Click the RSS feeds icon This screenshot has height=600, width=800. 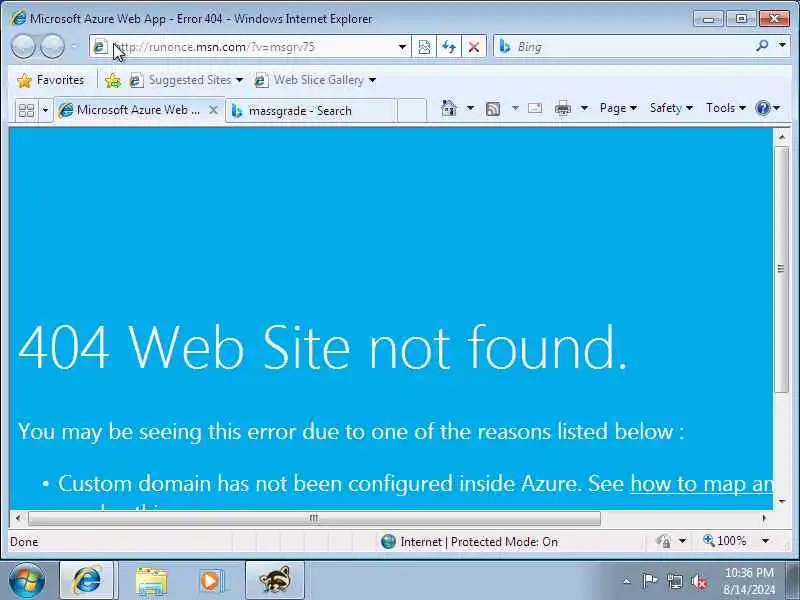pyautogui.click(x=493, y=108)
